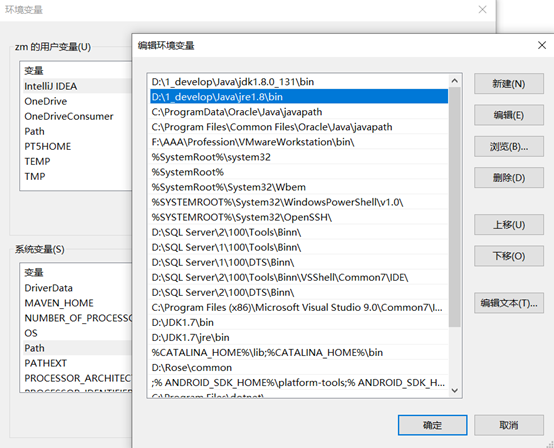Select NUMBER_OF_PROCESSORS system variable

[76, 318]
